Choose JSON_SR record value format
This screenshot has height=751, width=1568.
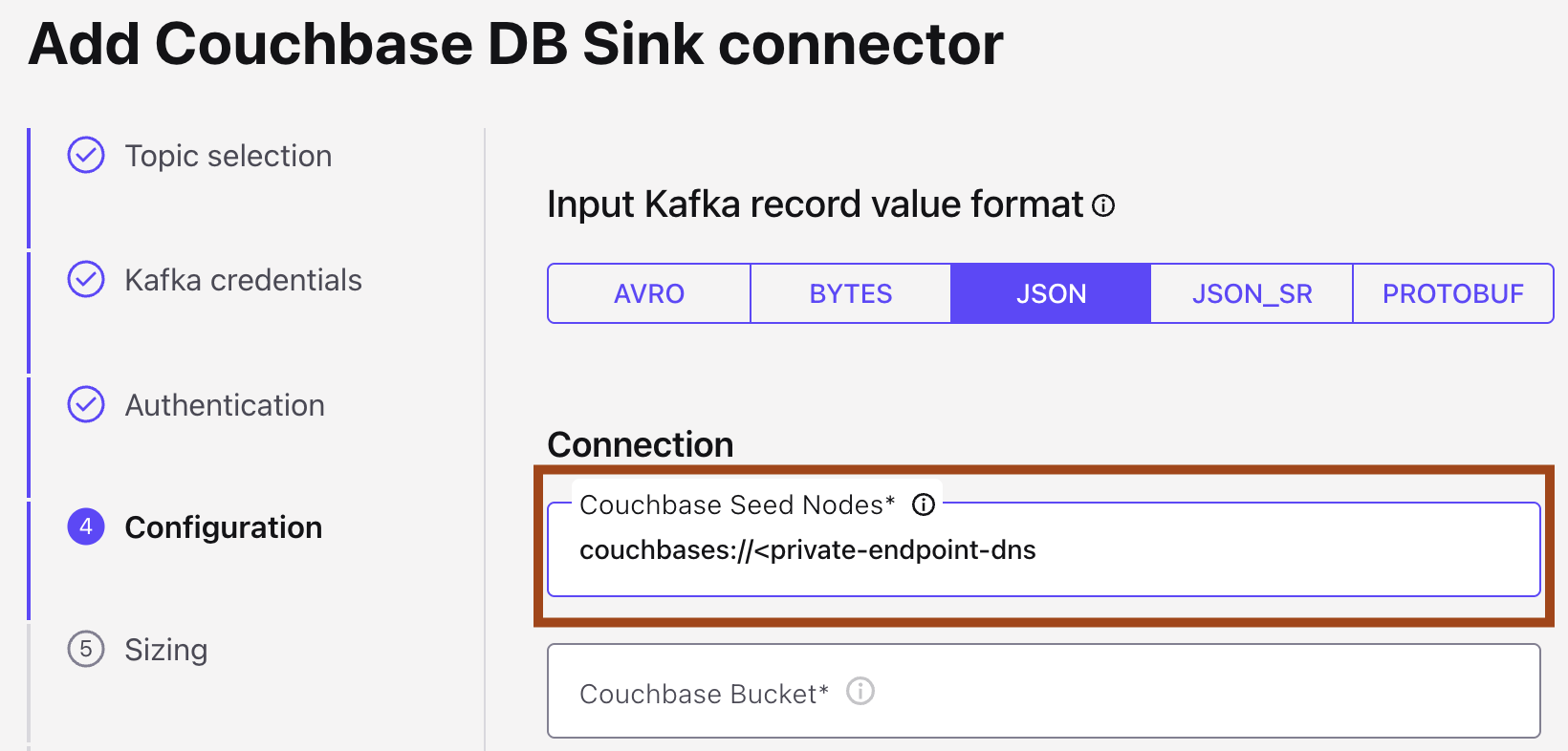point(1252,293)
